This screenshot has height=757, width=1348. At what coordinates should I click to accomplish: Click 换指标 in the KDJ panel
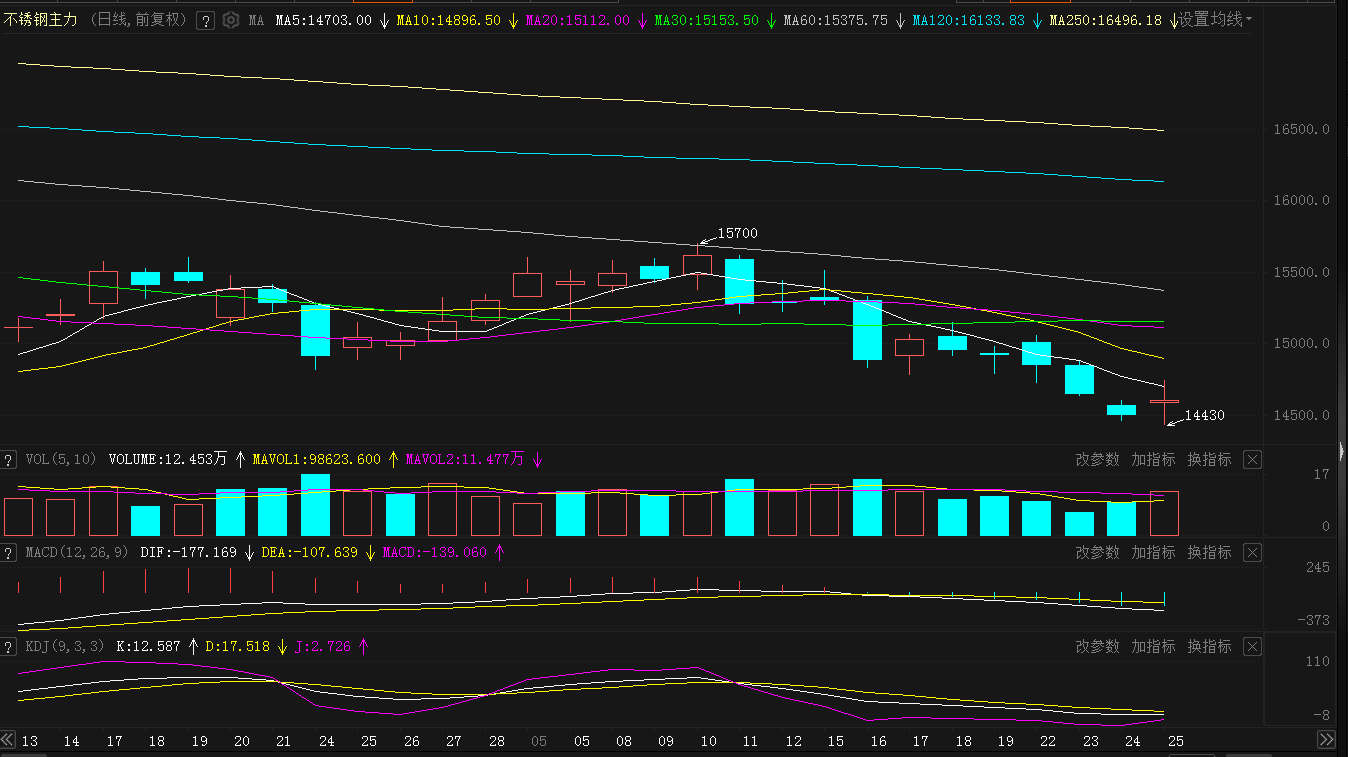(1209, 647)
